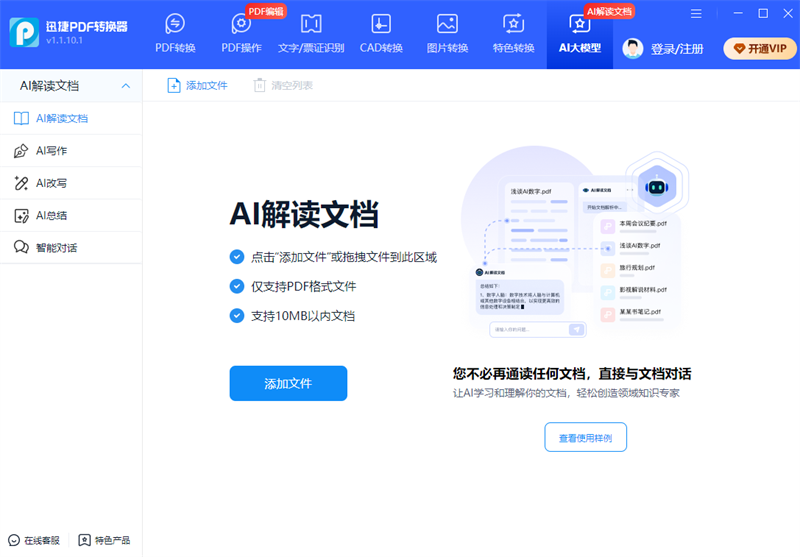Select AI改写 in the sidebar
Screen dimensions: 800x557
coord(71,183)
